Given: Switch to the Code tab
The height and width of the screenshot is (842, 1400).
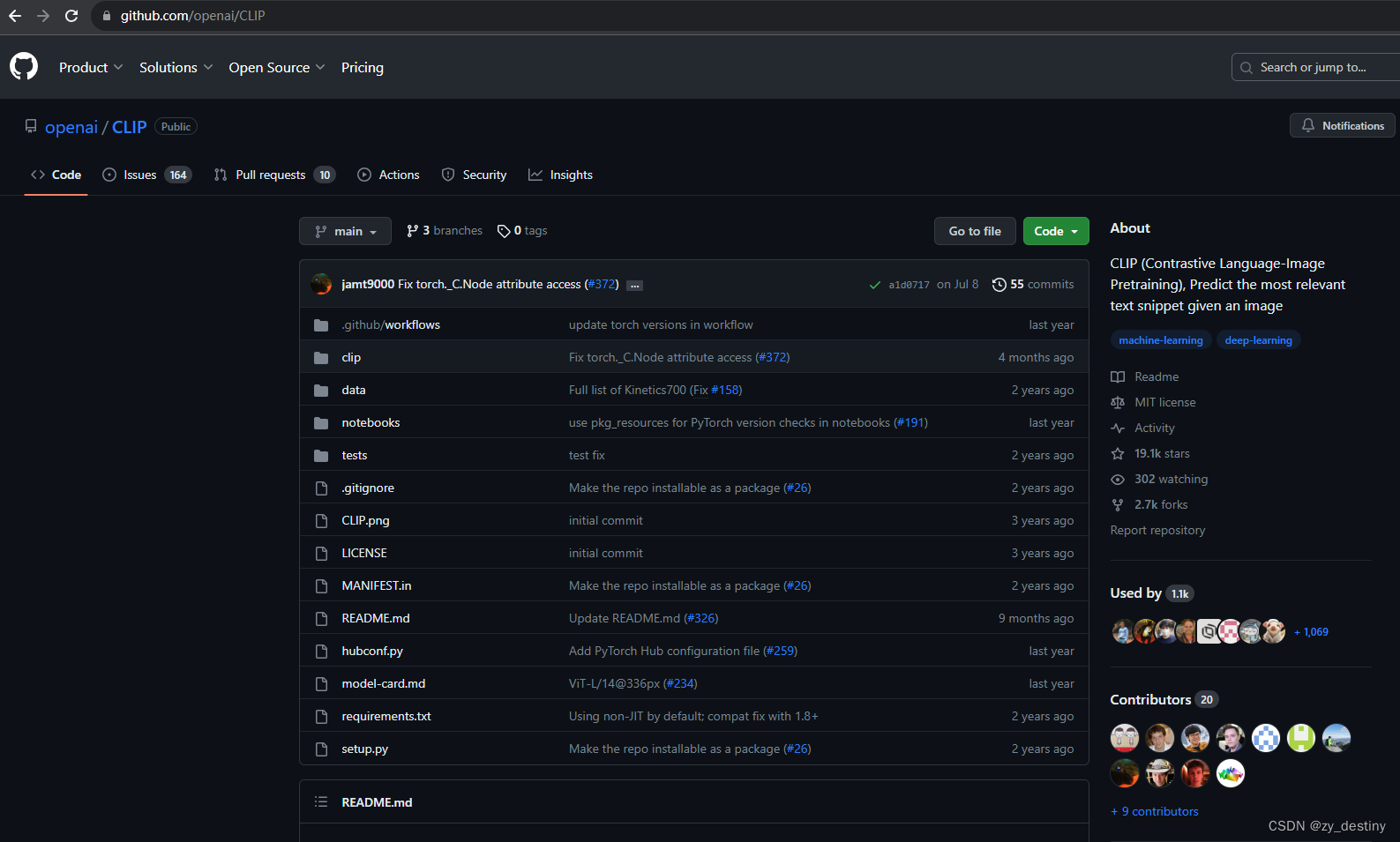Looking at the screenshot, I should (x=56, y=175).
